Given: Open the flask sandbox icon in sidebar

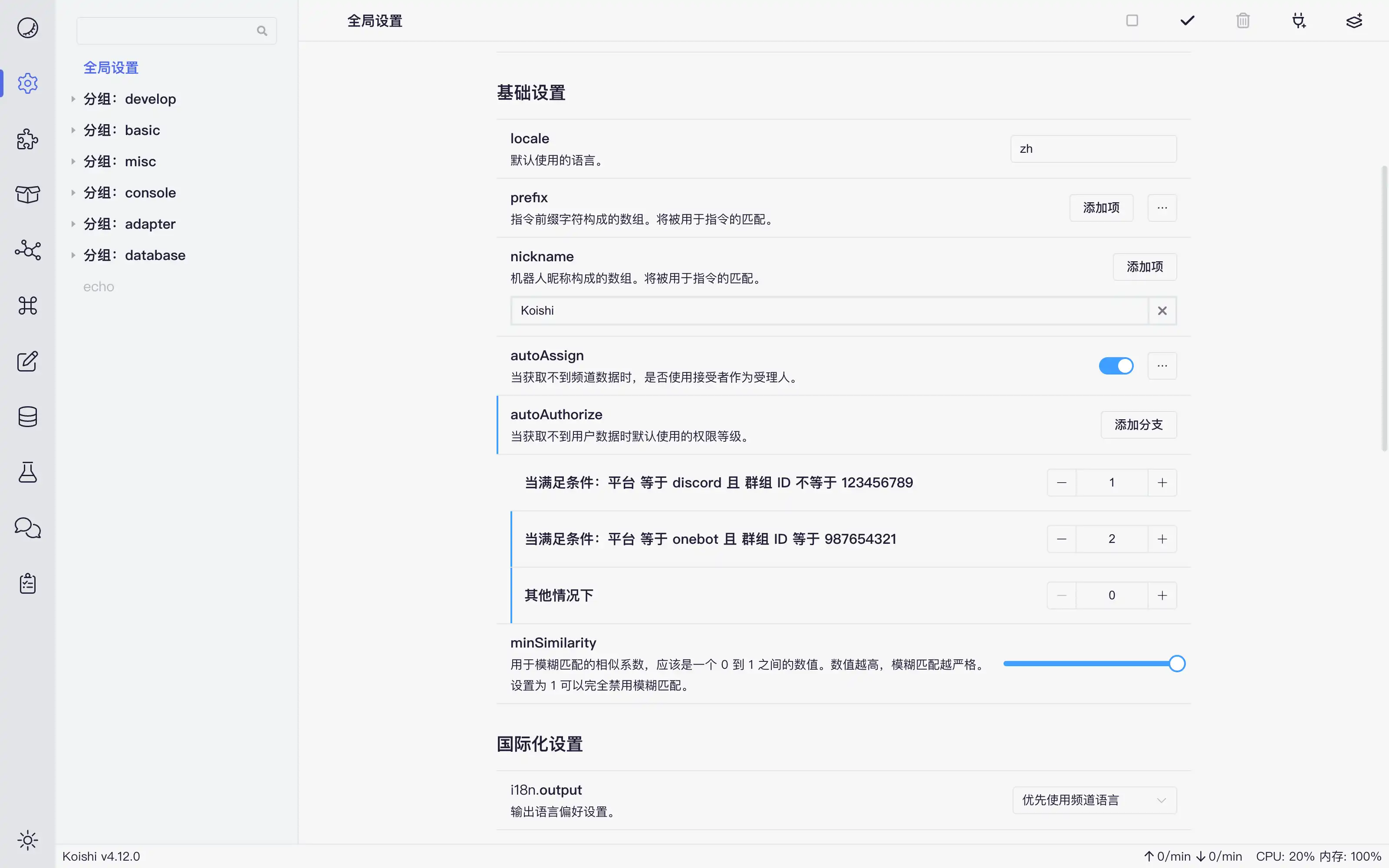Looking at the screenshot, I should pos(27,473).
